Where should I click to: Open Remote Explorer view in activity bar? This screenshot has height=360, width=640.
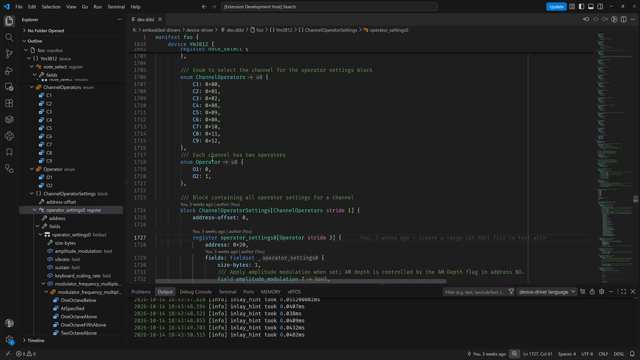pyautogui.click(x=9, y=87)
